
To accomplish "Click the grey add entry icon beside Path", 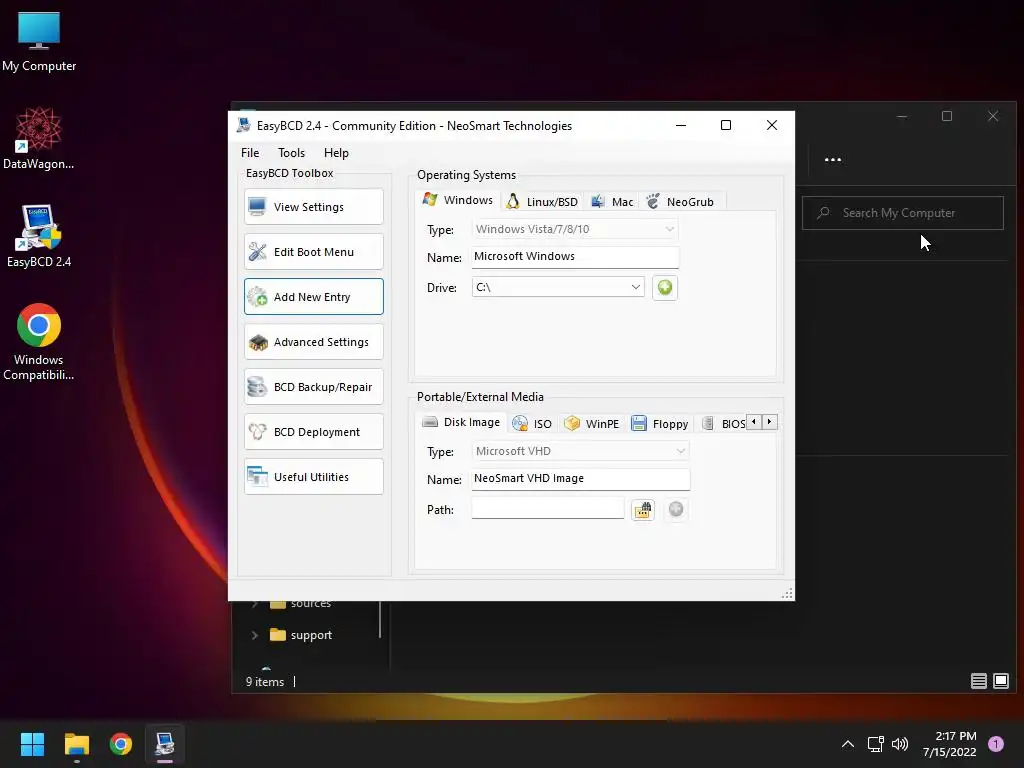I will [676, 509].
